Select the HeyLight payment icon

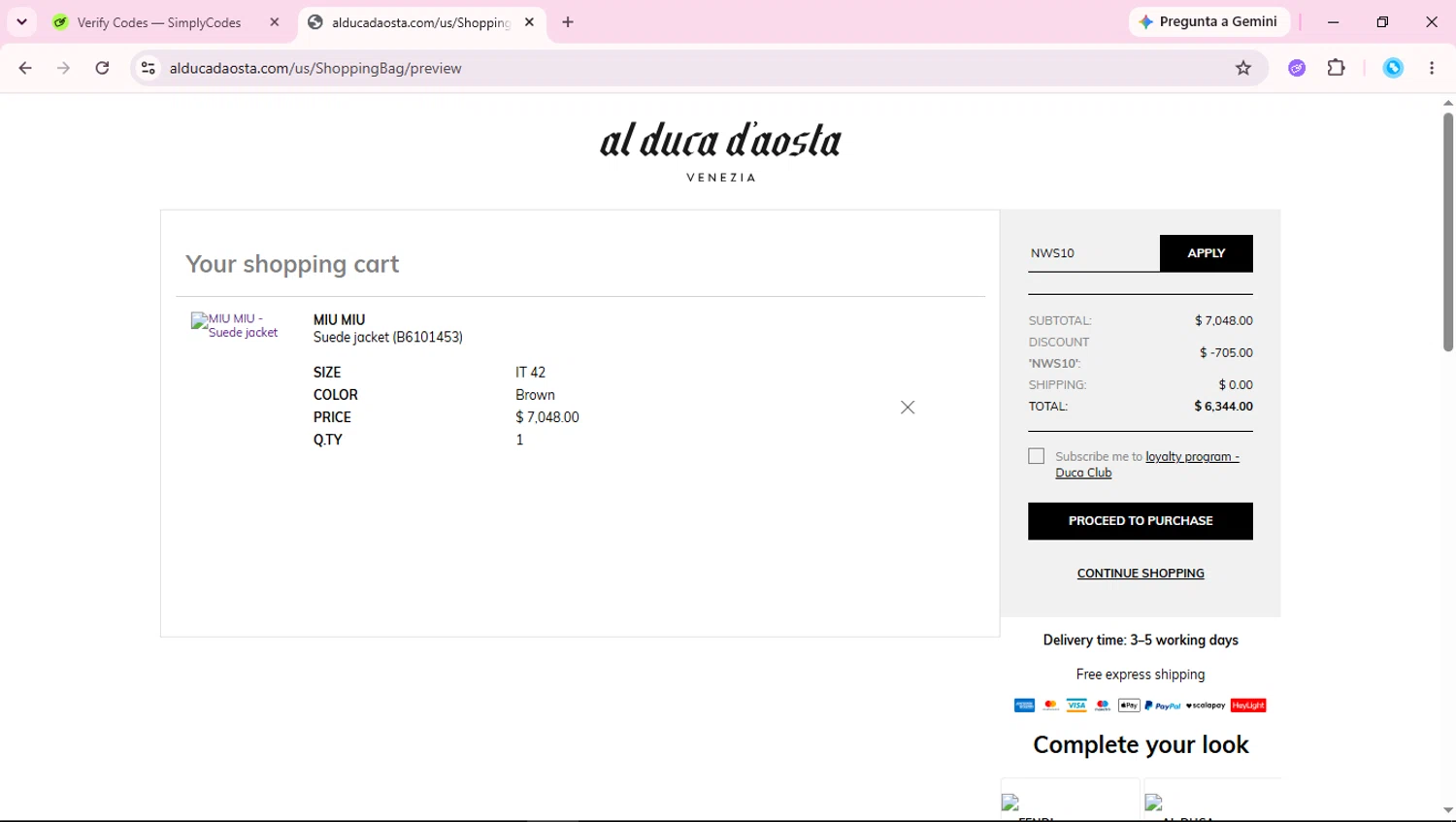pyautogui.click(x=1248, y=706)
